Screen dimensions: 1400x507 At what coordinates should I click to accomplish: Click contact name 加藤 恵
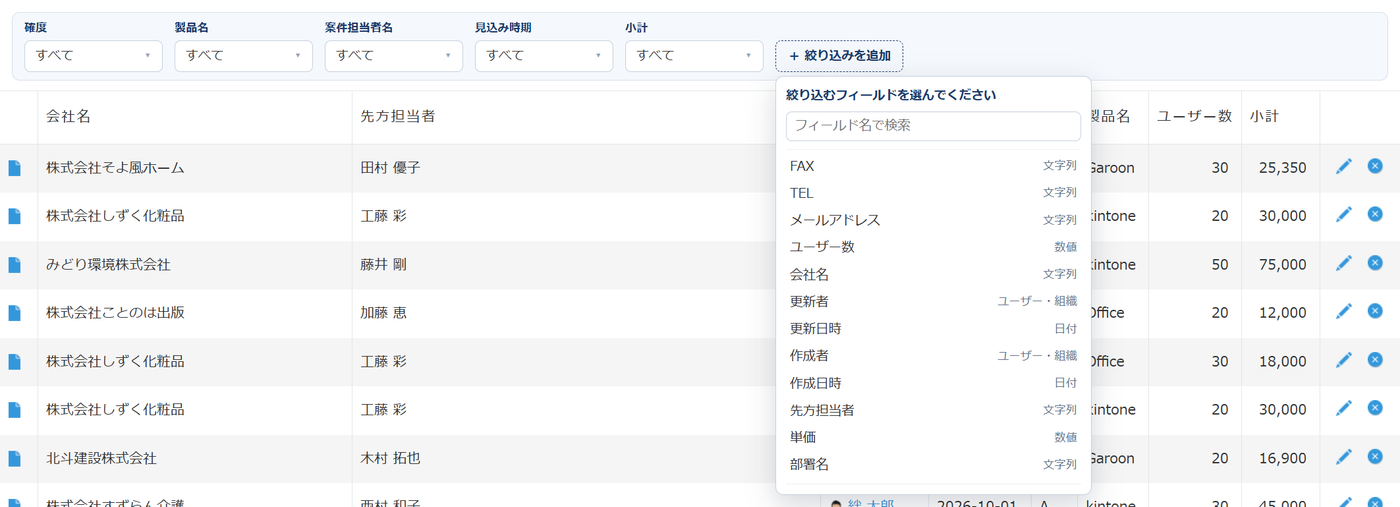(383, 313)
